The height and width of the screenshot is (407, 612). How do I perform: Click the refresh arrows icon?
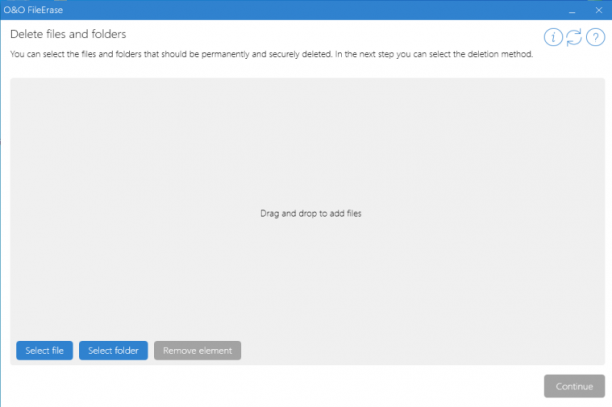tap(574, 37)
